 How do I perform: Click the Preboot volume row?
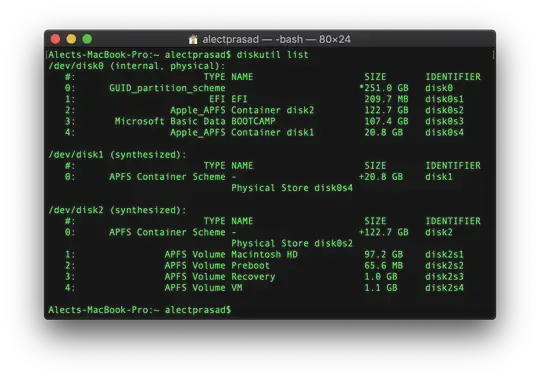[264, 265]
